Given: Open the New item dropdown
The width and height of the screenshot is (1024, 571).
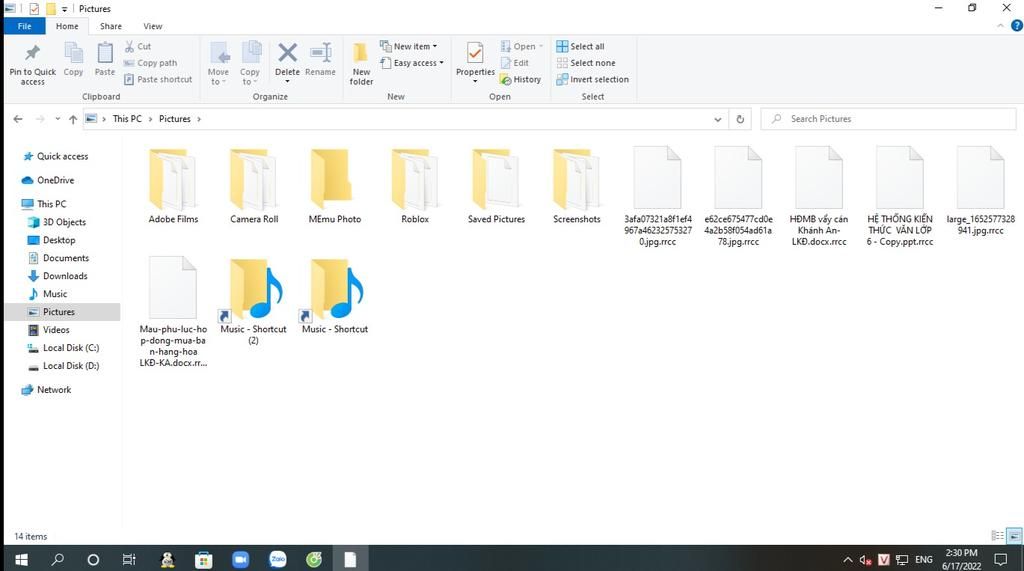Looking at the screenshot, I should tap(409, 46).
